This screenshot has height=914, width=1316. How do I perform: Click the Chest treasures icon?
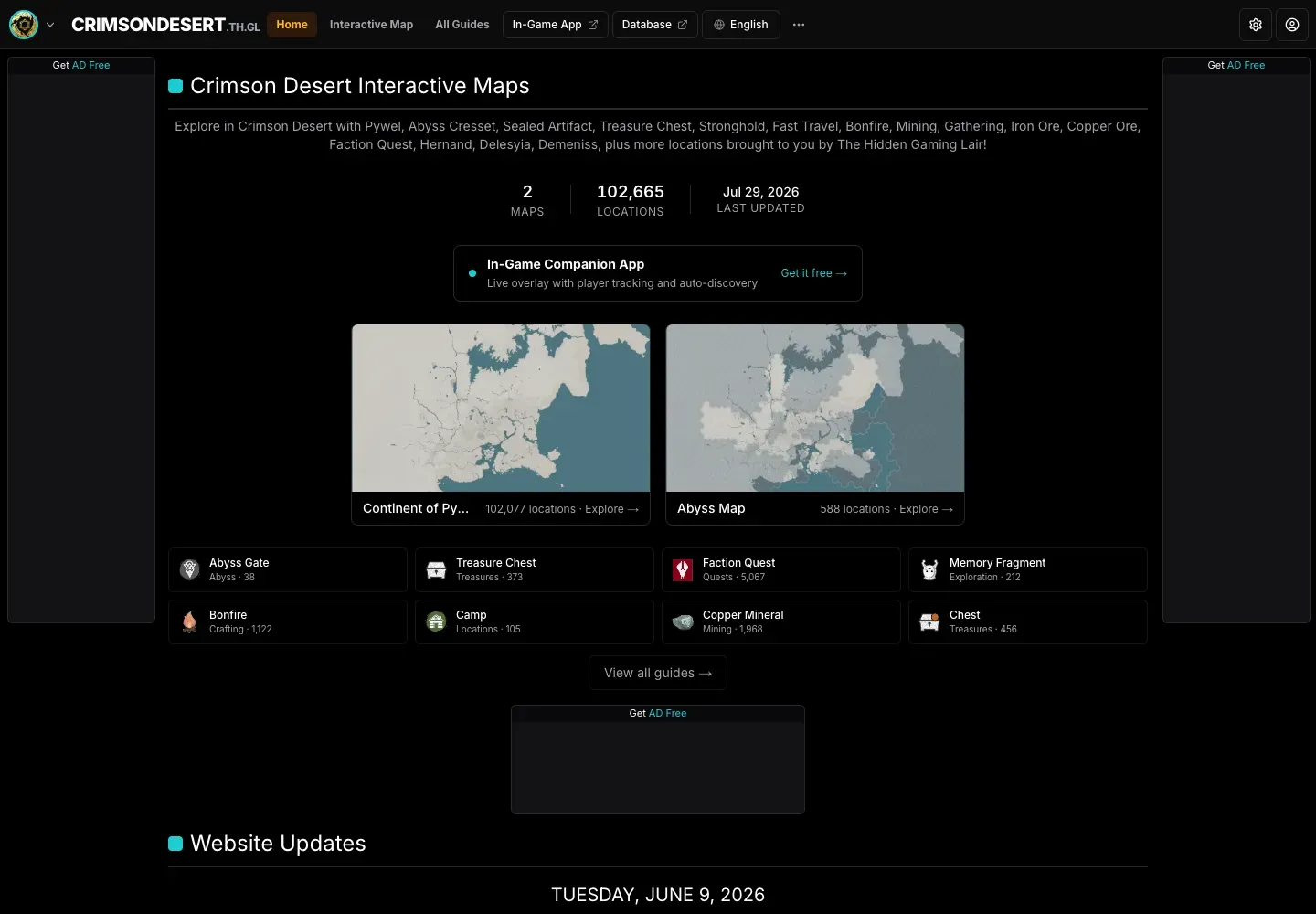coord(929,622)
